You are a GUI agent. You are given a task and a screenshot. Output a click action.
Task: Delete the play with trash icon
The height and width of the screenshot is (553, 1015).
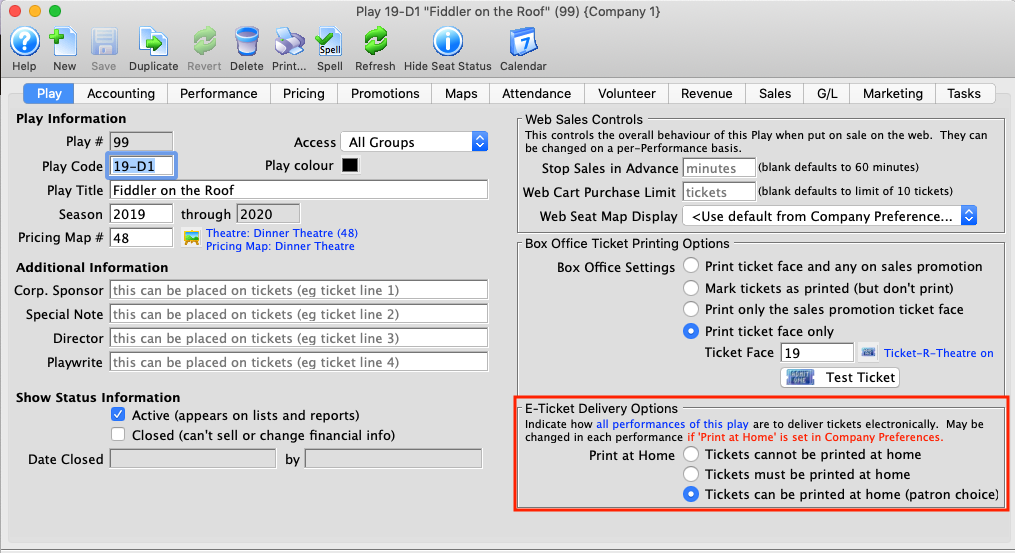pyautogui.click(x=247, y=42)
